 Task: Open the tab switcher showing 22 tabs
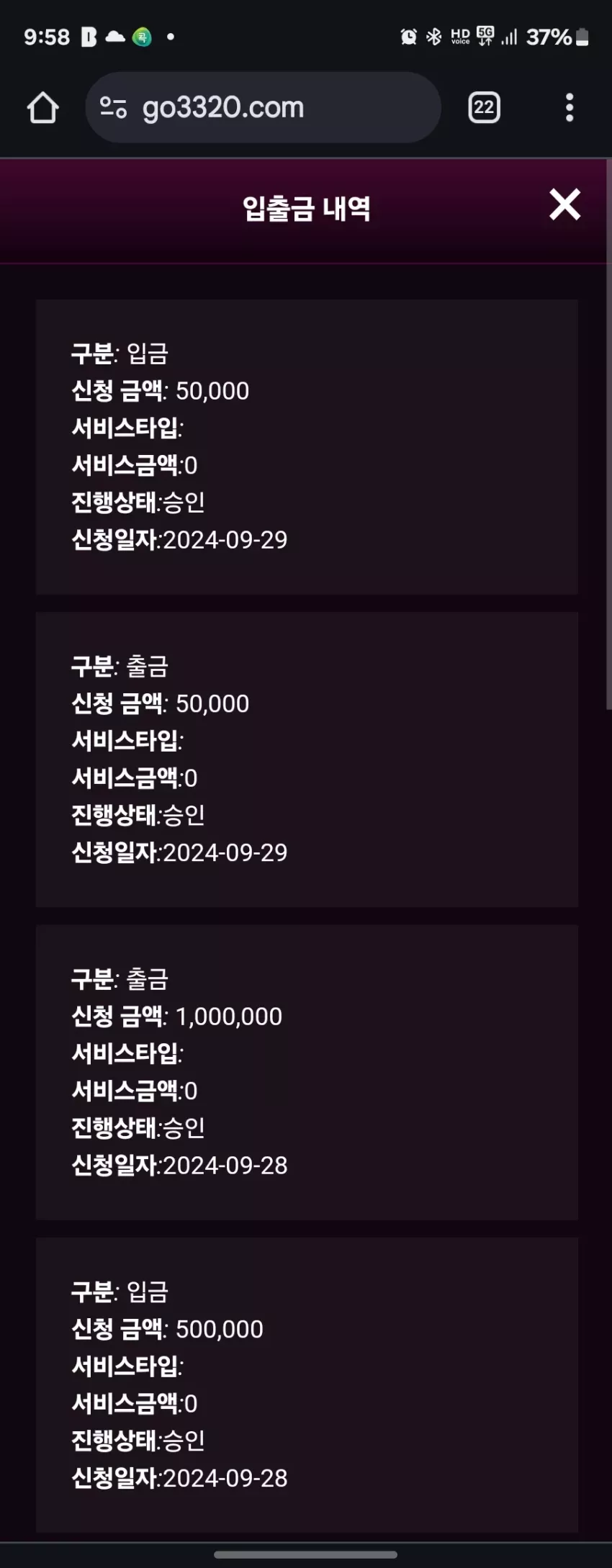coord(484,108)
